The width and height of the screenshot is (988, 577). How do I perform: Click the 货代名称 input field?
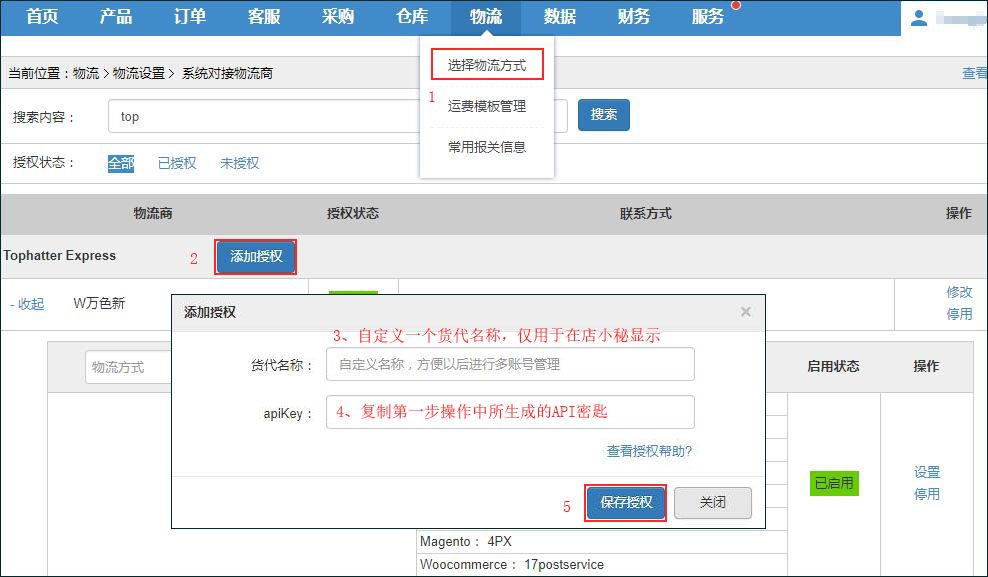click(x=510, y=364)
